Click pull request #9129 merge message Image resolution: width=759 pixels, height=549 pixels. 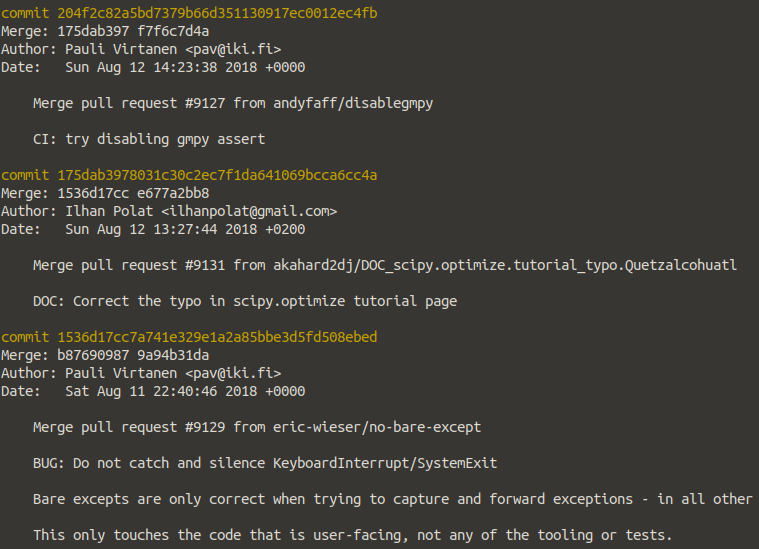257,427
